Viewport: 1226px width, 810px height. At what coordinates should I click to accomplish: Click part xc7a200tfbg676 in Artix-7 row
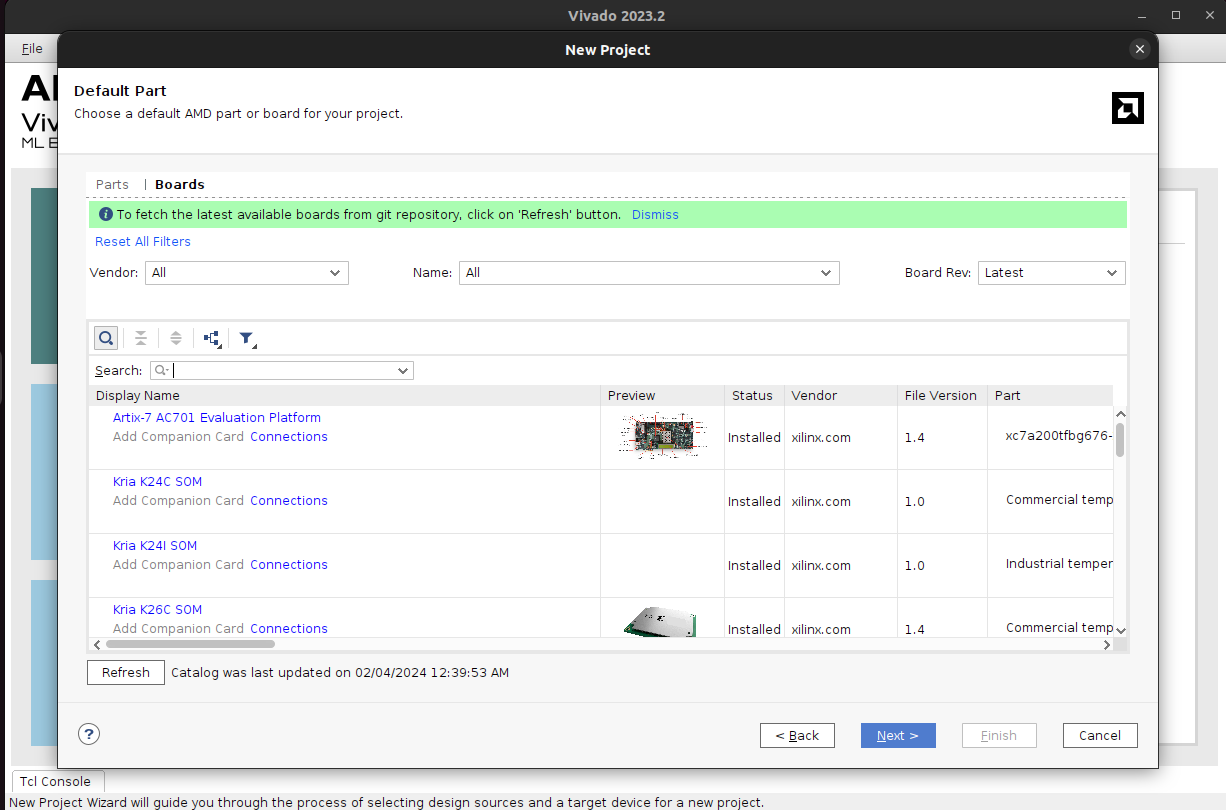[1059, 436]
